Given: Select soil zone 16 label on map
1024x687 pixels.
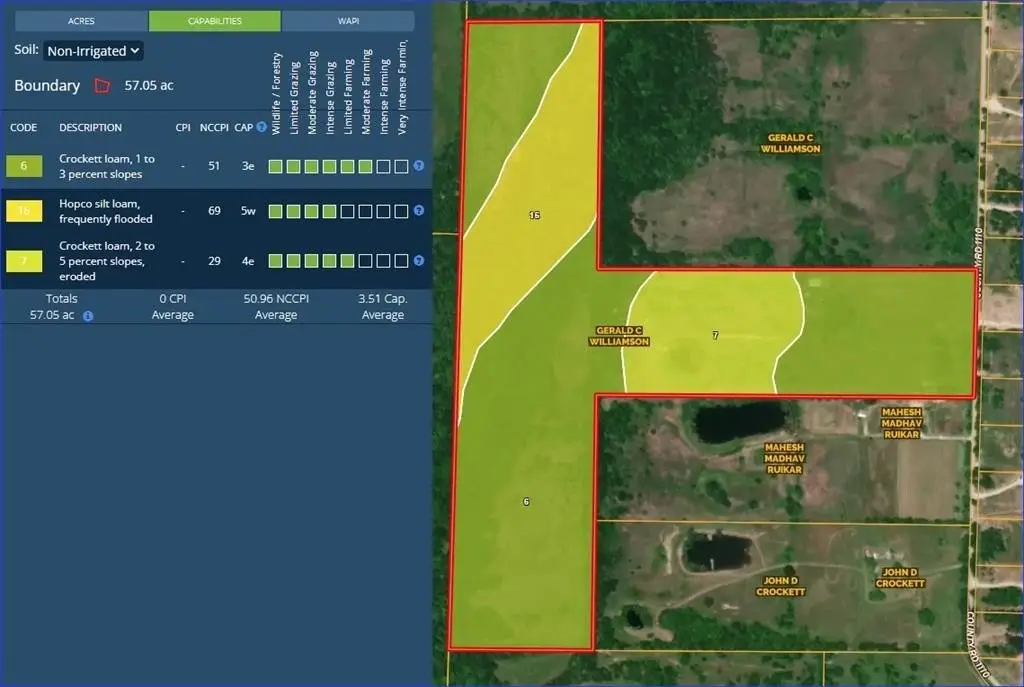Looking at the screenshot, I should tap(535, 215).
